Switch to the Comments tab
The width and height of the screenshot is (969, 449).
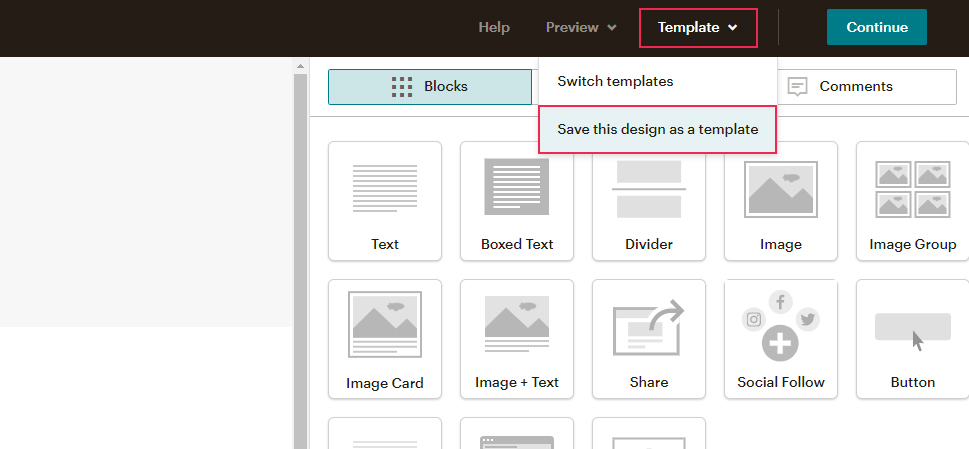866,86
